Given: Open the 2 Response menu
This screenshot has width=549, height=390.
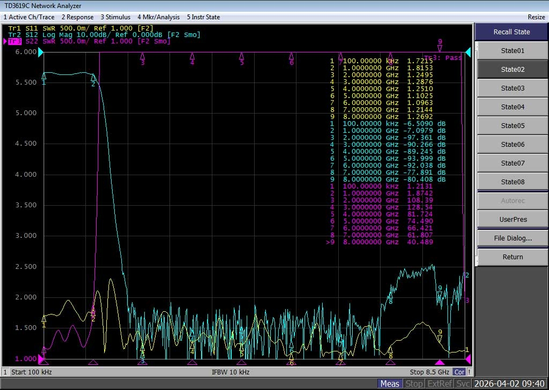Looking at the screenshot, I should click(77, 17).
